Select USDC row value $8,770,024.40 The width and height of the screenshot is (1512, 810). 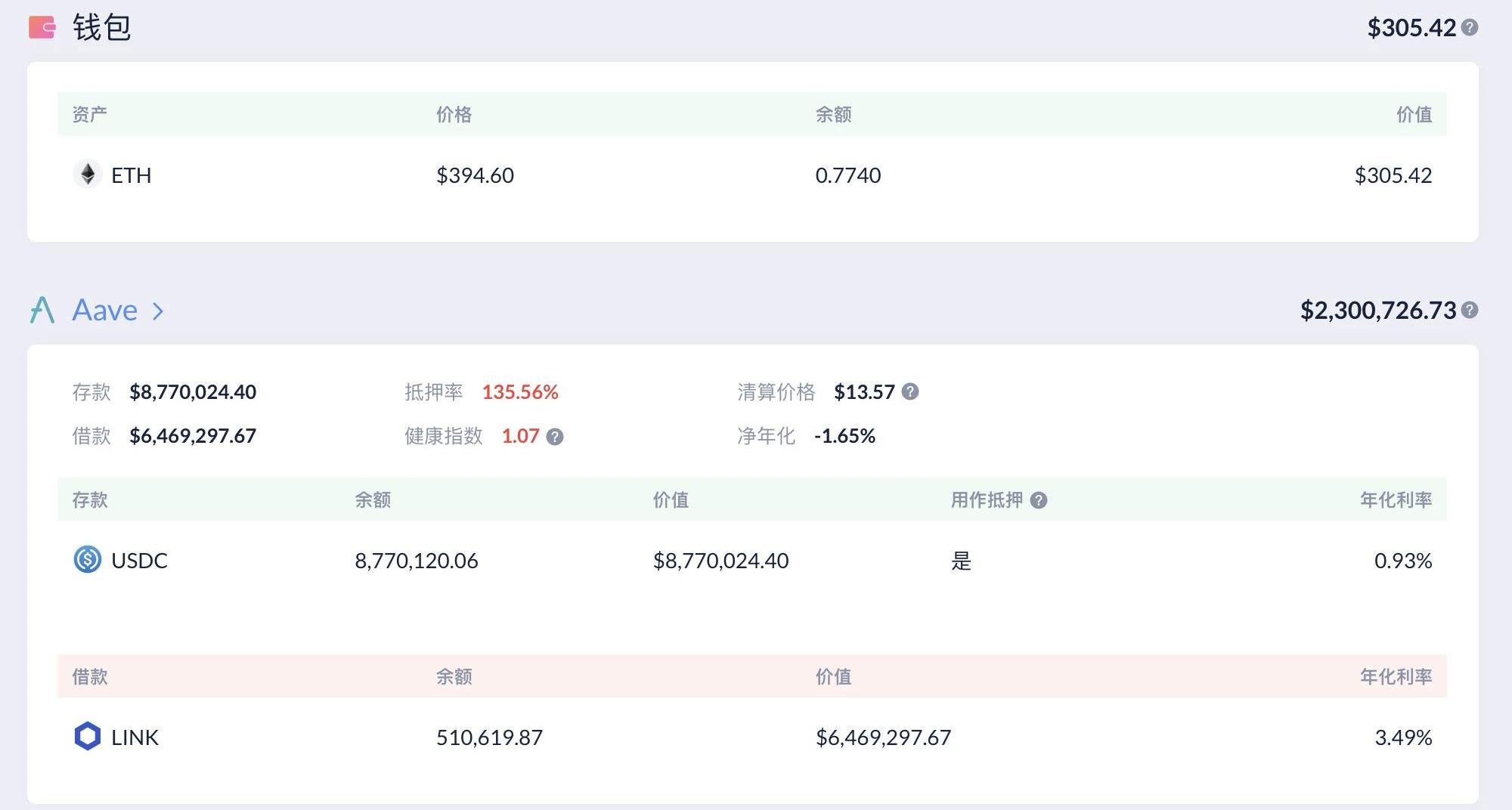click(x=721, y=561)
